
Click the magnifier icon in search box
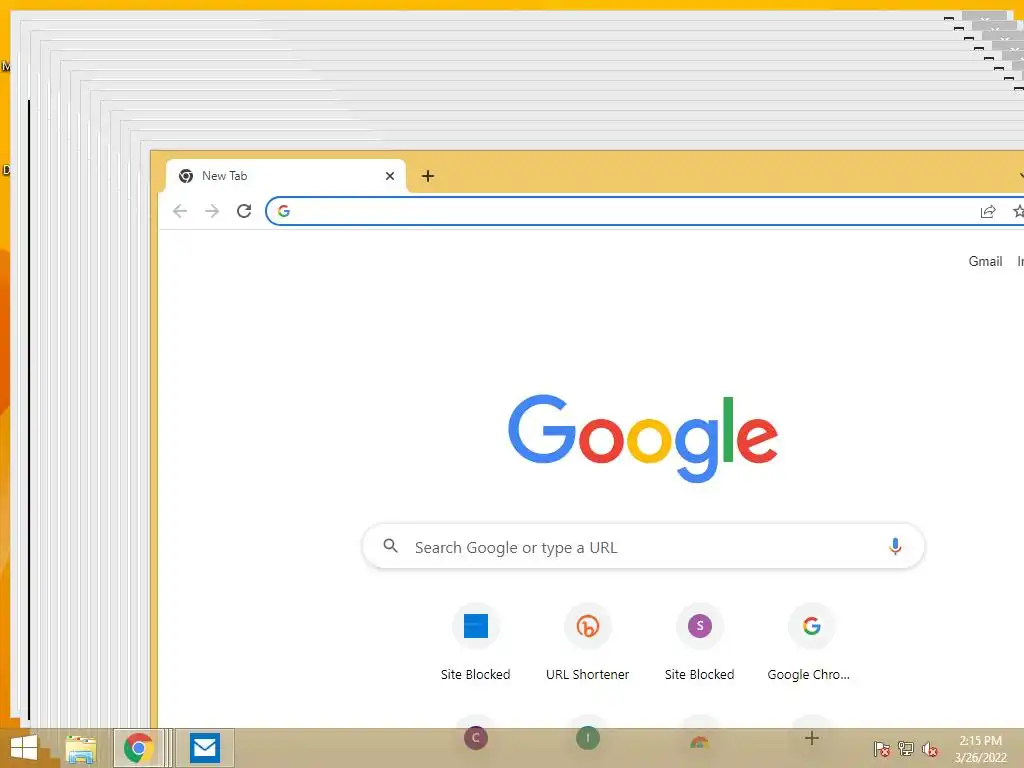coord(391,546)
